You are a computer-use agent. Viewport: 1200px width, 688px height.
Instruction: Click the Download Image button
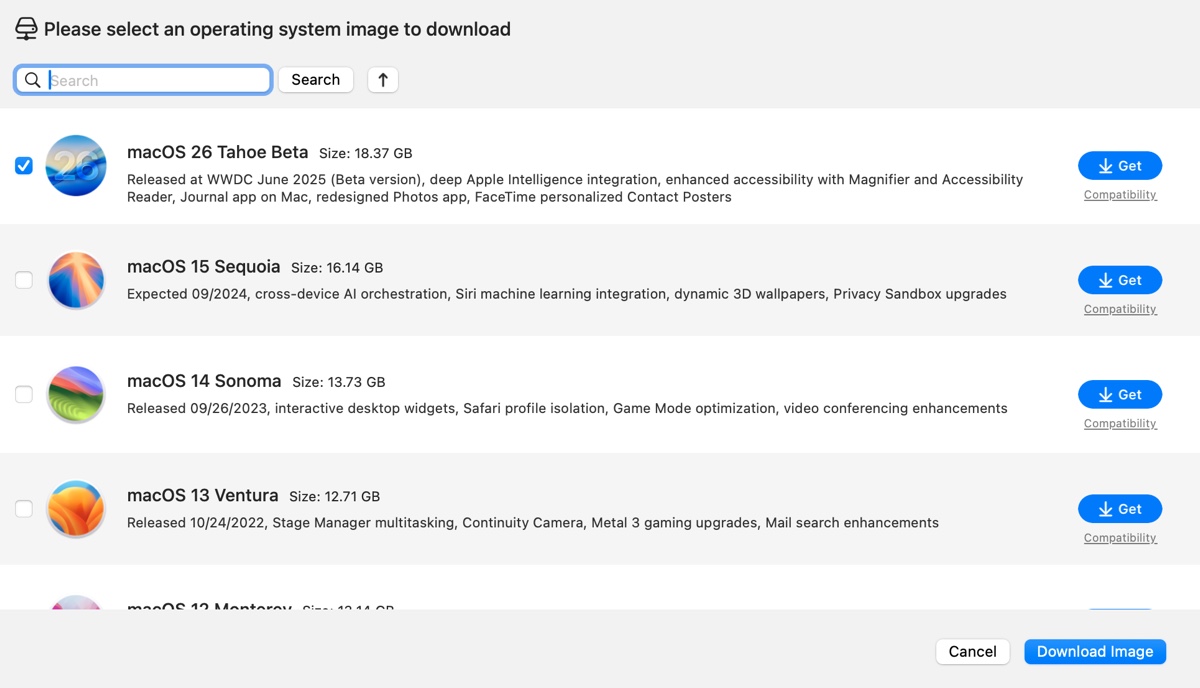(1094, 652)
